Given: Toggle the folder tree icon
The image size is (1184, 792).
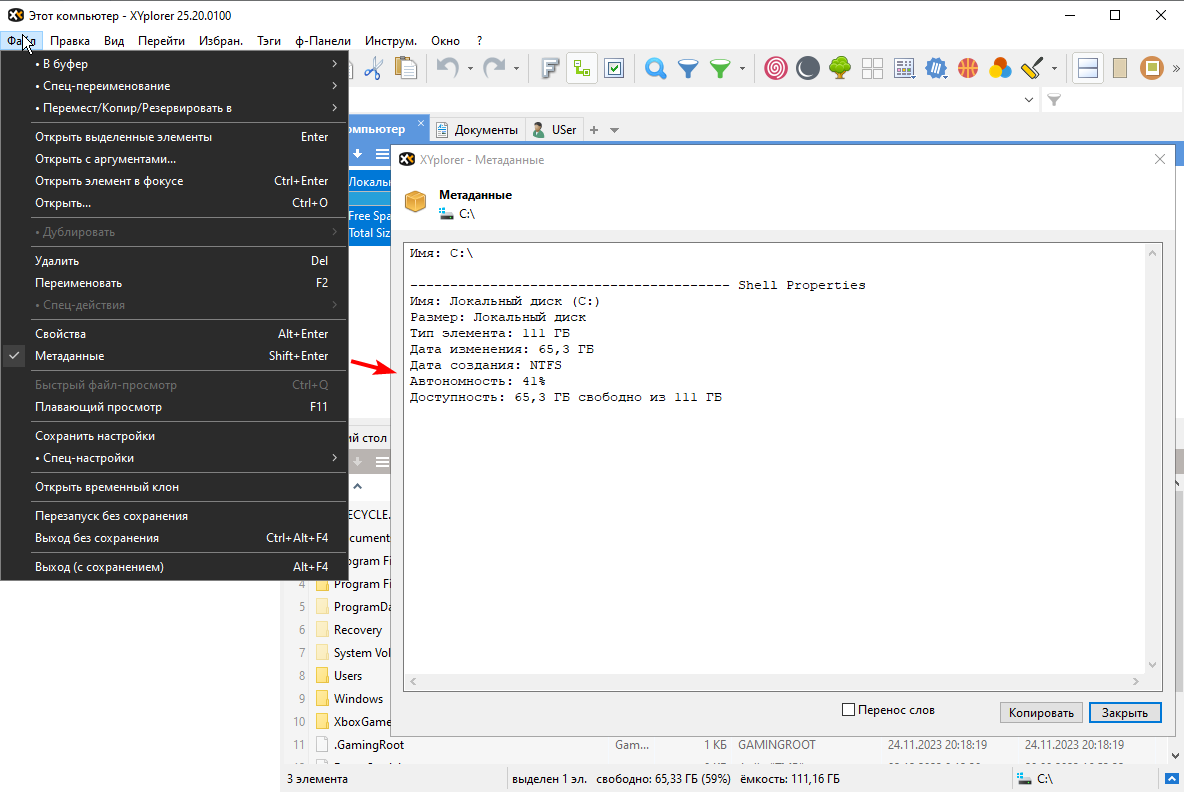Looking at the screenshot, I should [582, 69].
